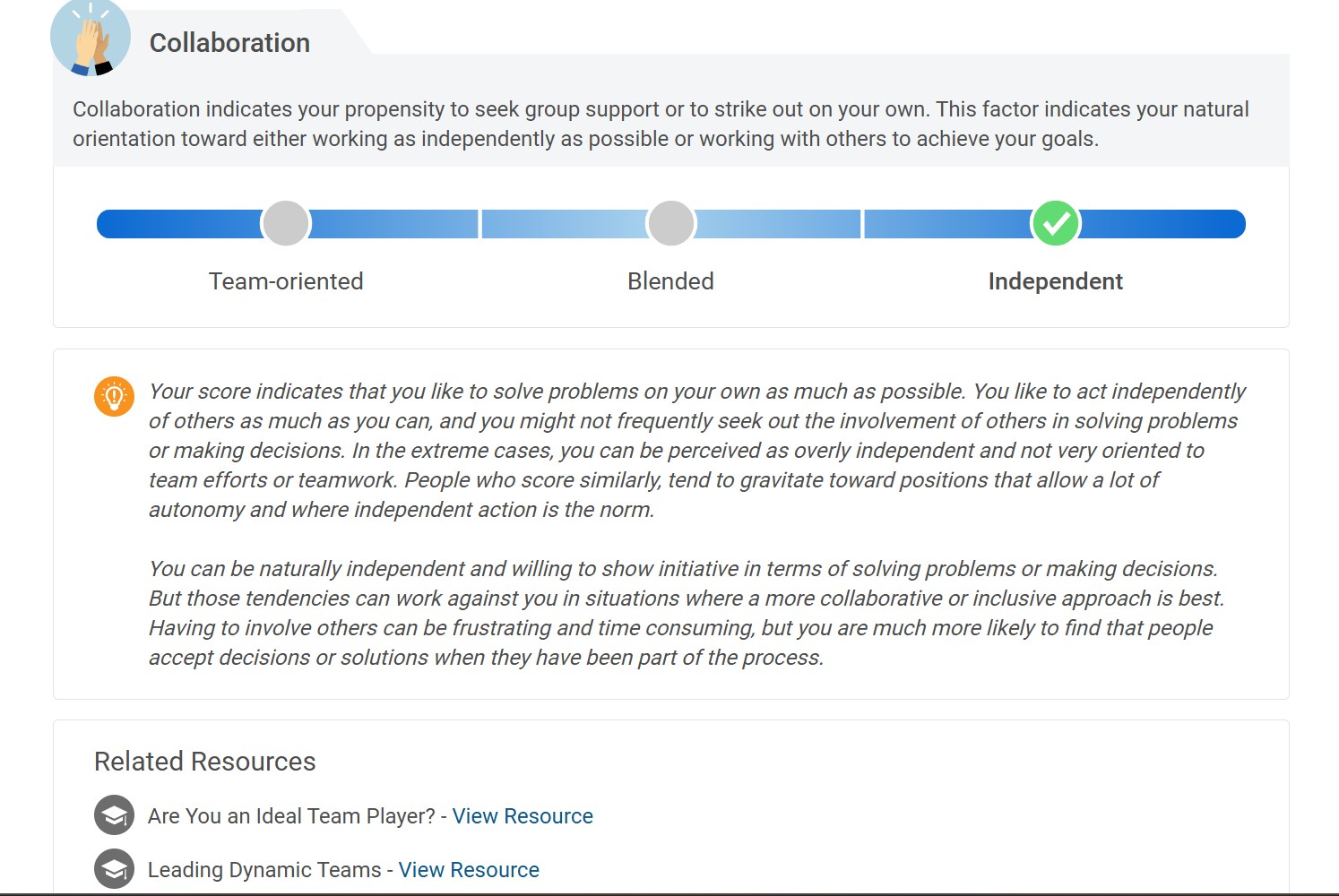
Task: Click the Team-oriented label
Action: (x=286, y=281)
